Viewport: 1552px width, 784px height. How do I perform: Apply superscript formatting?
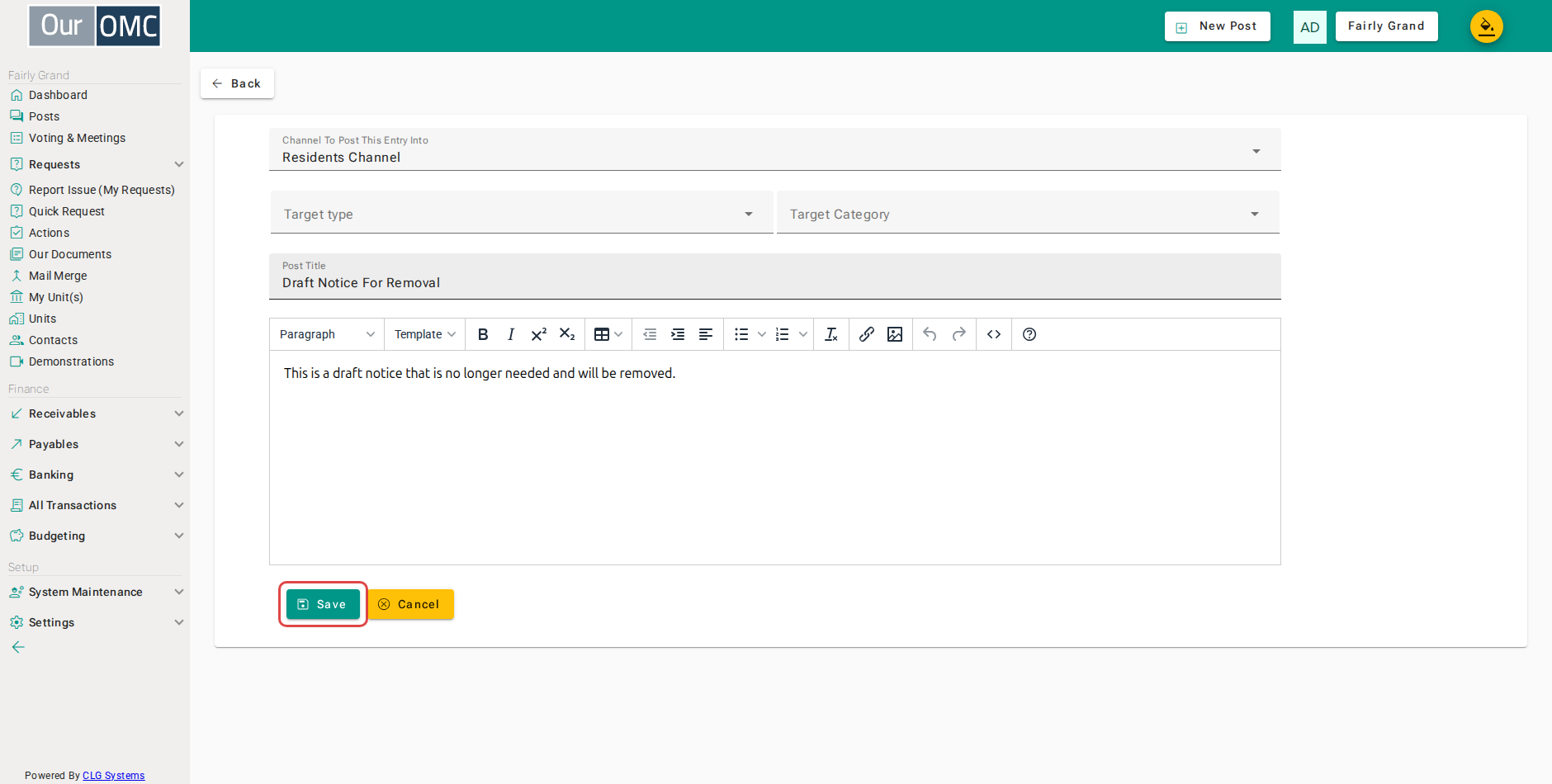click(539, 334)
